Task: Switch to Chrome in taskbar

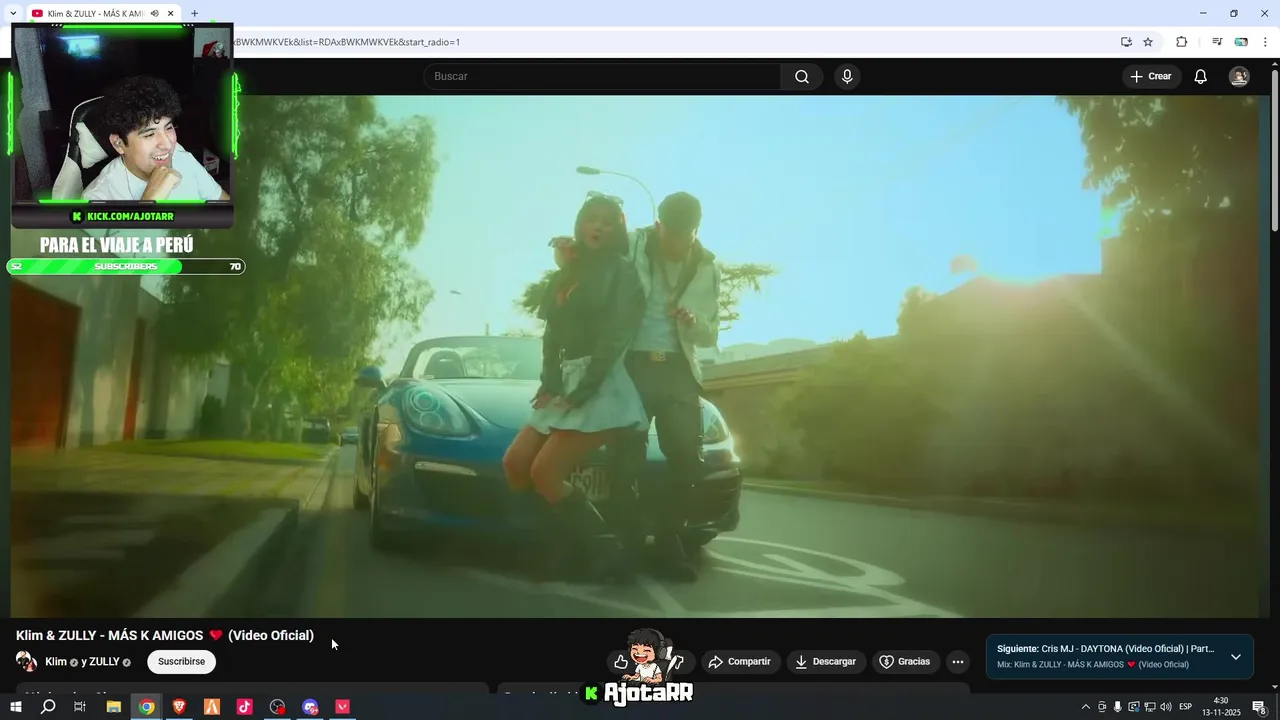Action: tap(147, 707)
